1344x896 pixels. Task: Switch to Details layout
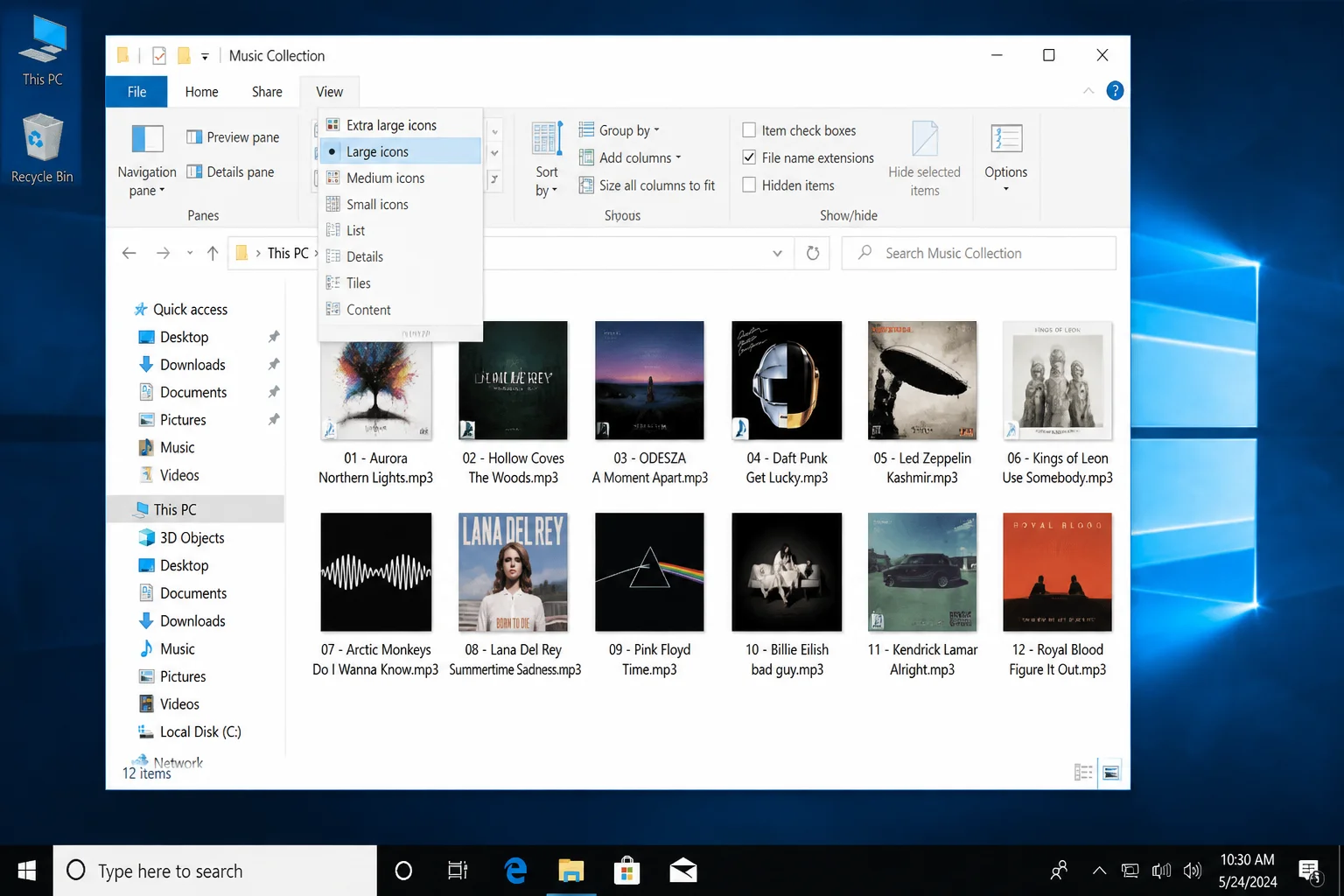tap(401, 256)
